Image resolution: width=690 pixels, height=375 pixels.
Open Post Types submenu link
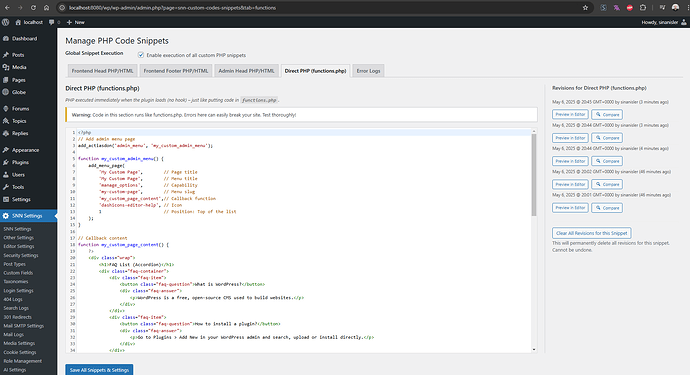(15, 264)
